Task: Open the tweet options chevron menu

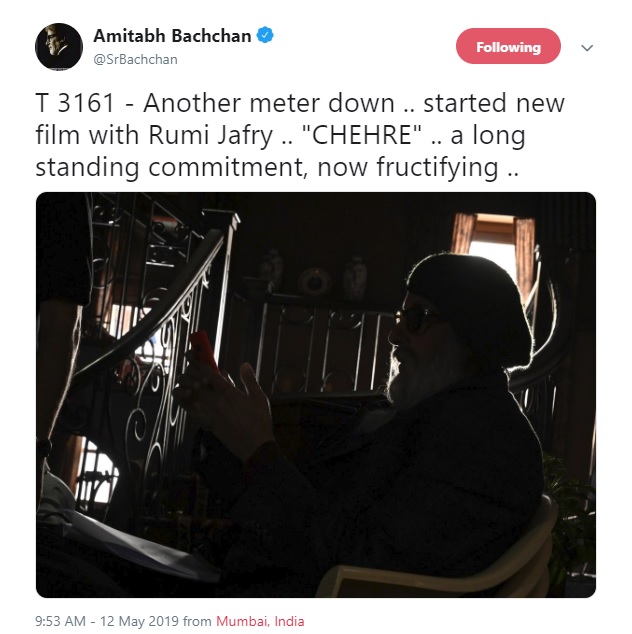Action: (587, 48)
